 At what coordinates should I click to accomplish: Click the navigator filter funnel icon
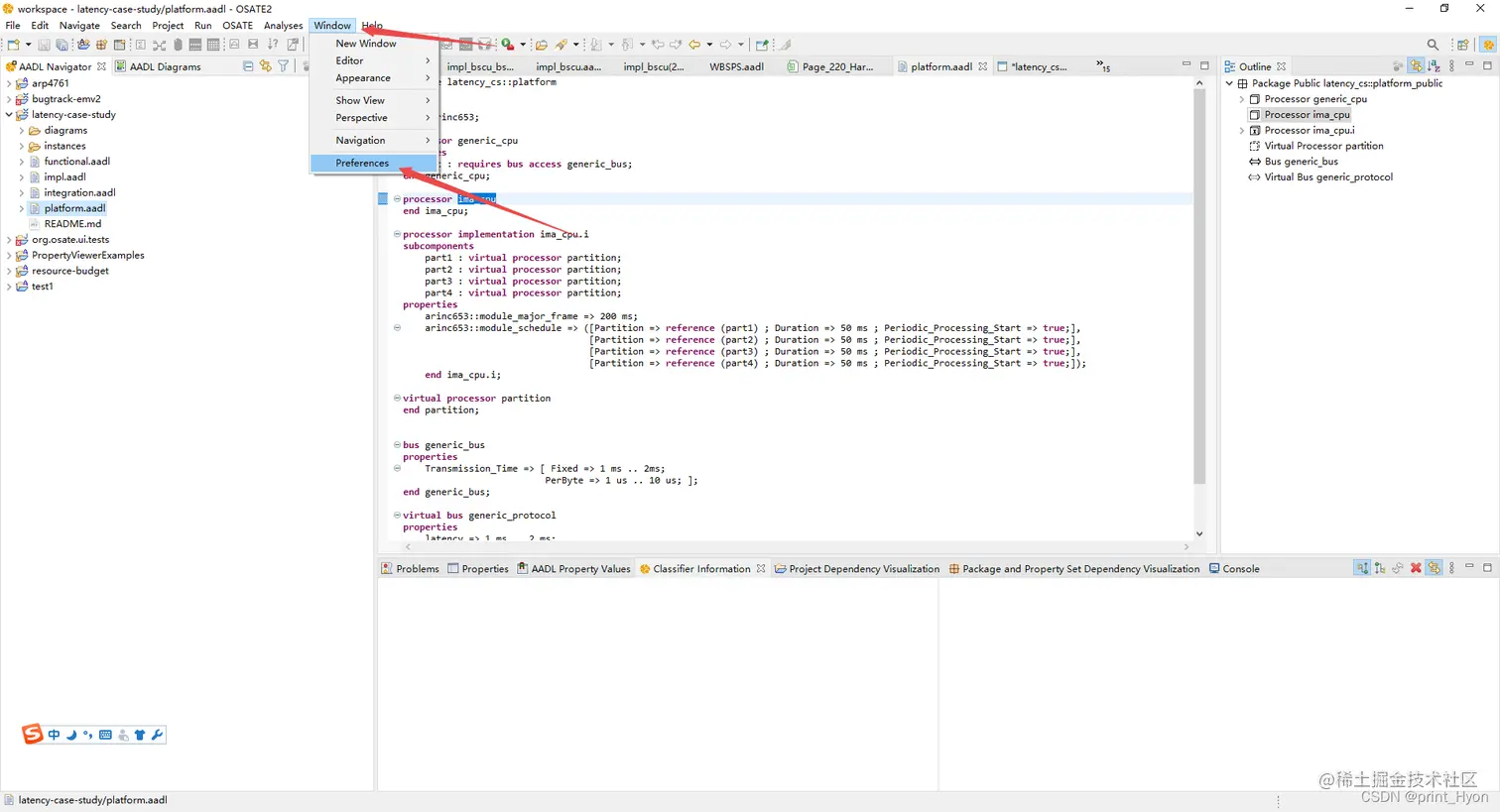(x=284, y=66)
